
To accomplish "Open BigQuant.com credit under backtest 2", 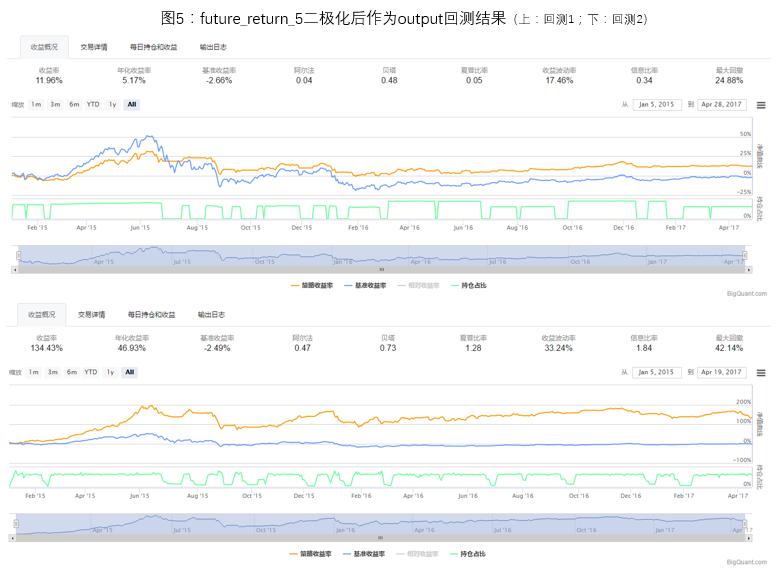I will click(747, 562).
